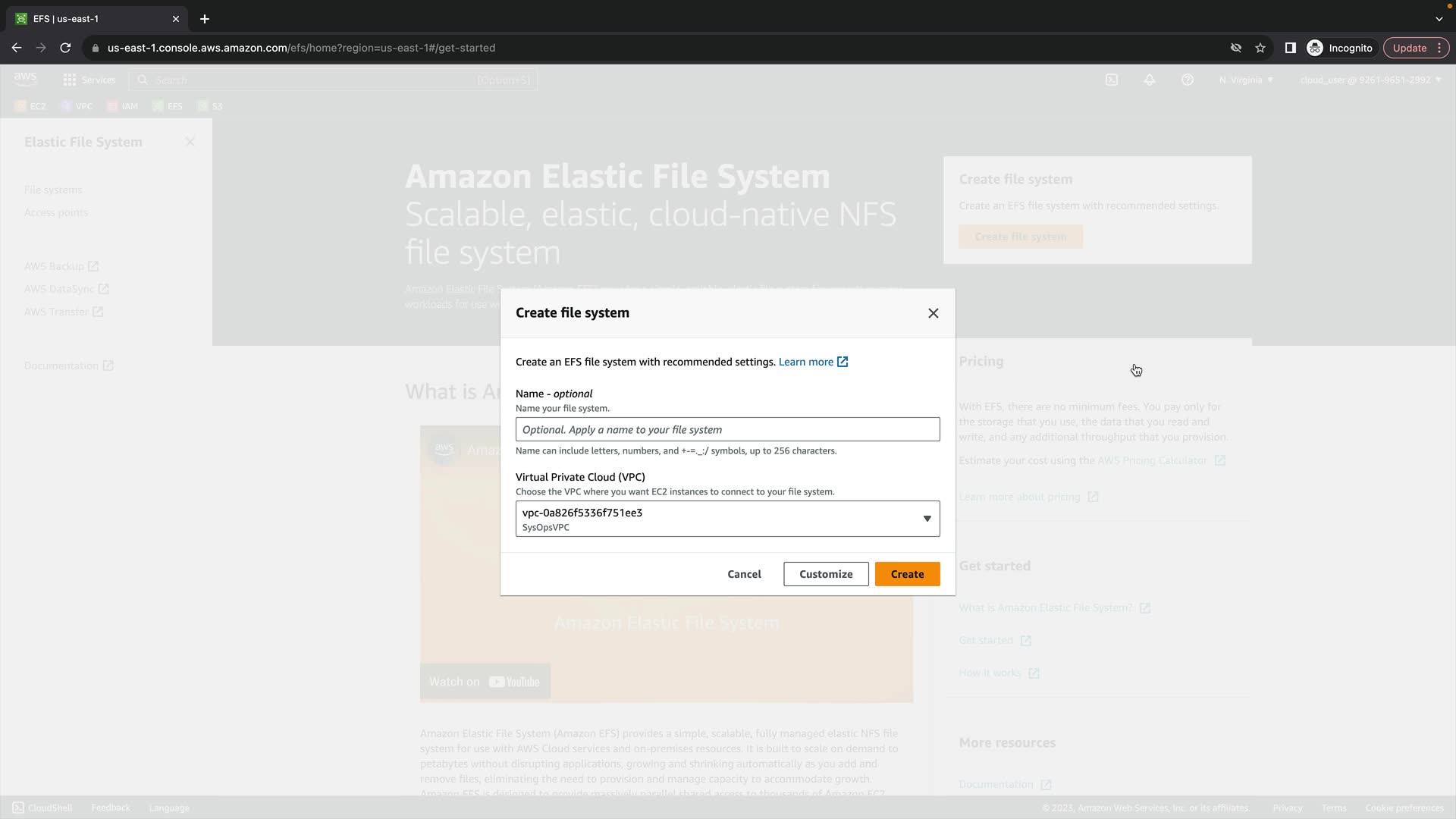1456x819 pixels.
Task: Click the file system Name input field
Action: pyautogui.click(x=727, y=429)
